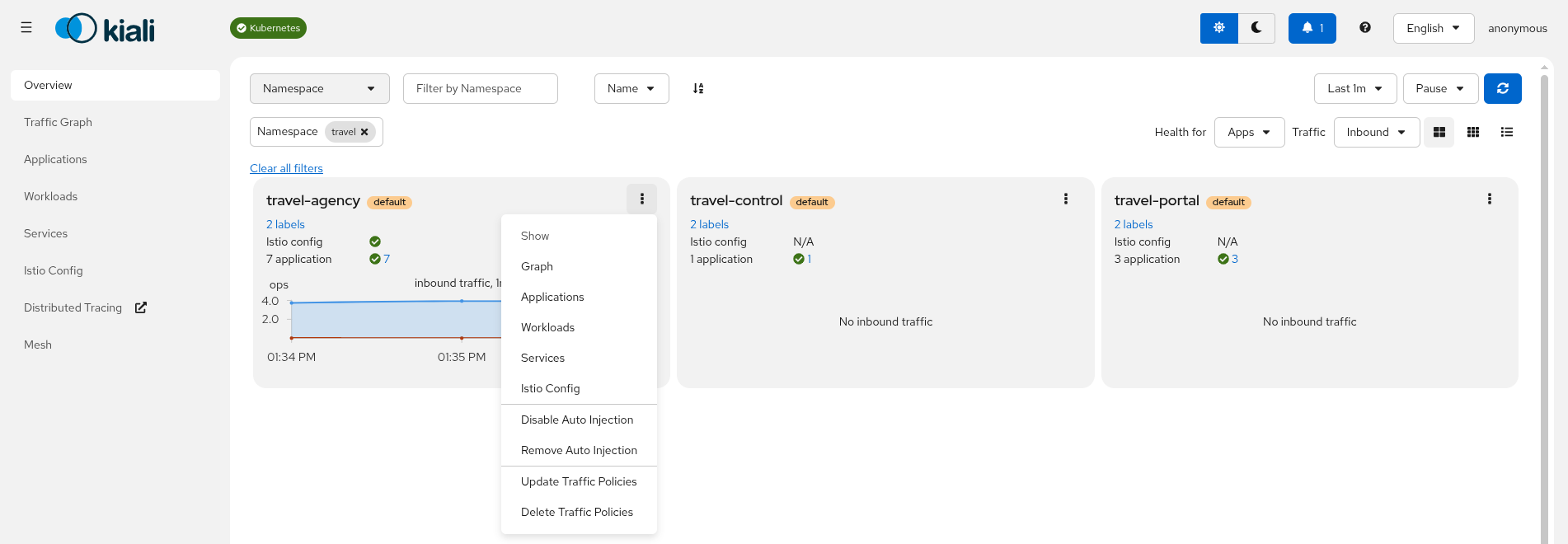Screen dimensions: 1568x544
Task: Click default badge on travel-agency card
Action: [x=389, y=202]
